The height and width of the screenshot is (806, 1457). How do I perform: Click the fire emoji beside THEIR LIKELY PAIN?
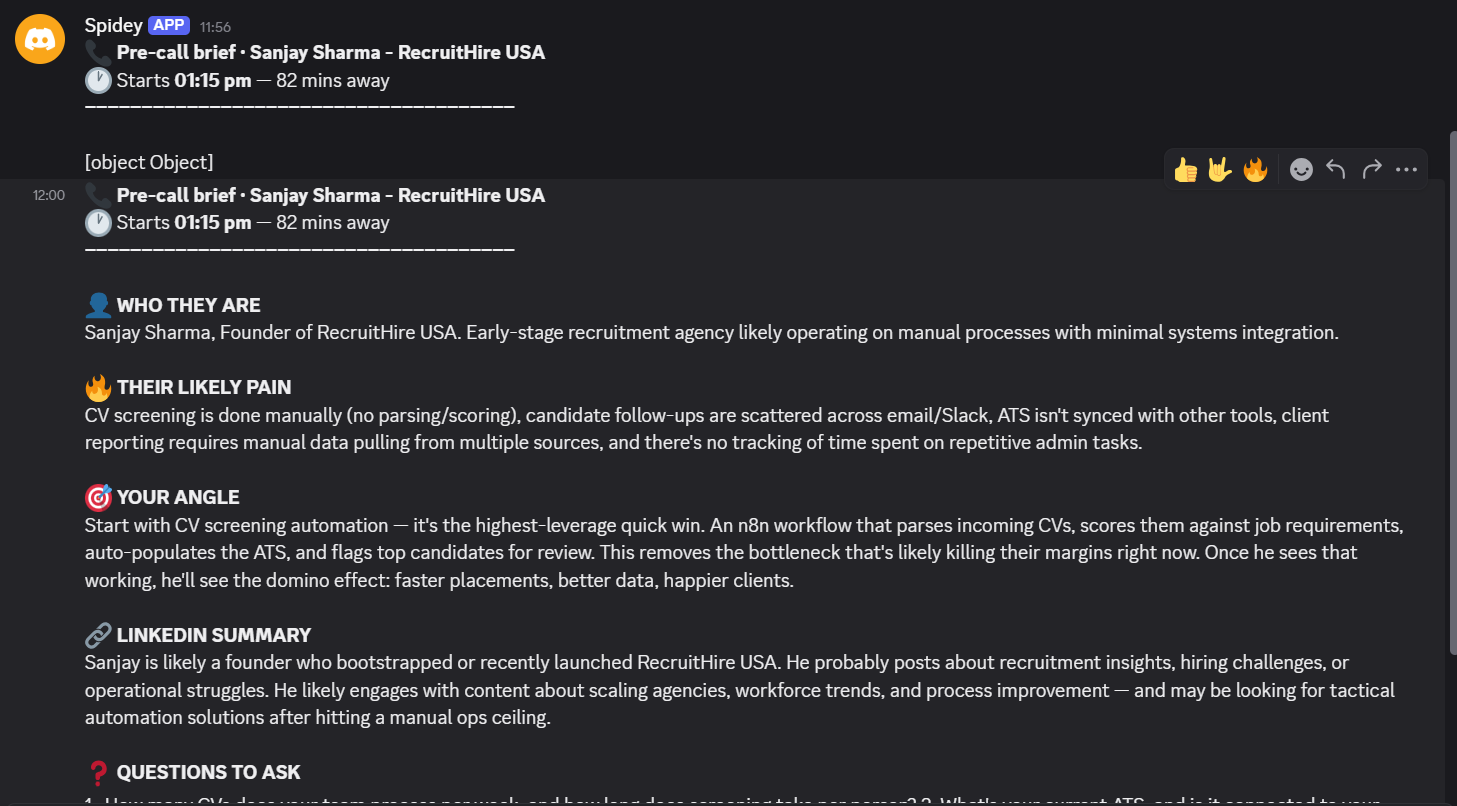(x=98, y=387)
